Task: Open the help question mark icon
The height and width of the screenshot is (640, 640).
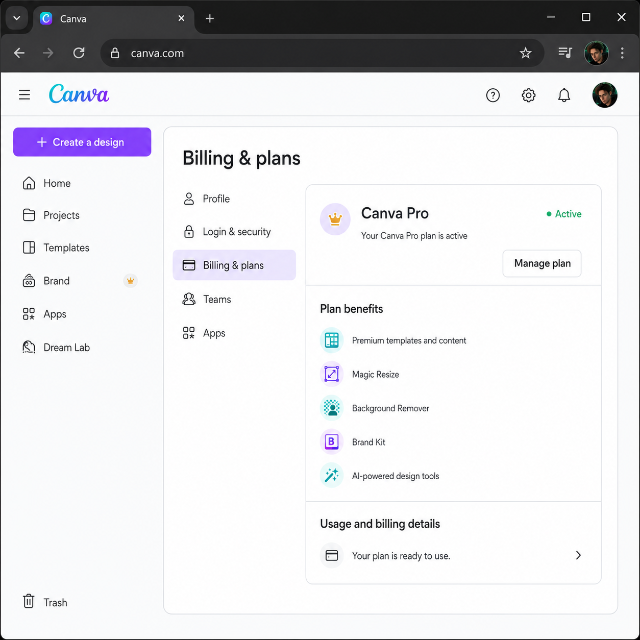Action: pos(493,95)
